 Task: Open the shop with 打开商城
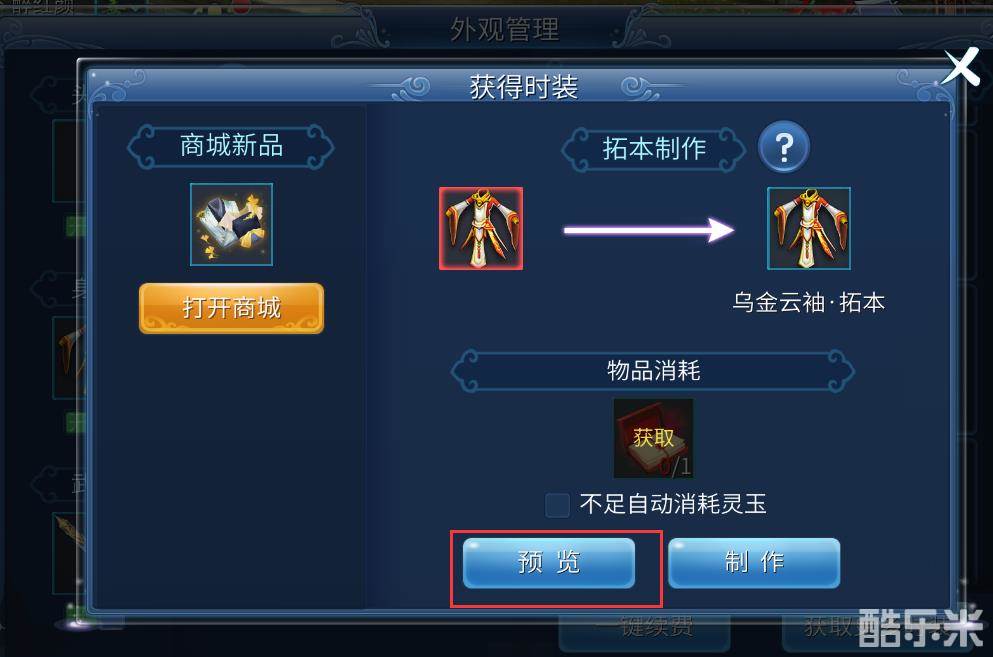pyautogui.click(x=232, y=309)
